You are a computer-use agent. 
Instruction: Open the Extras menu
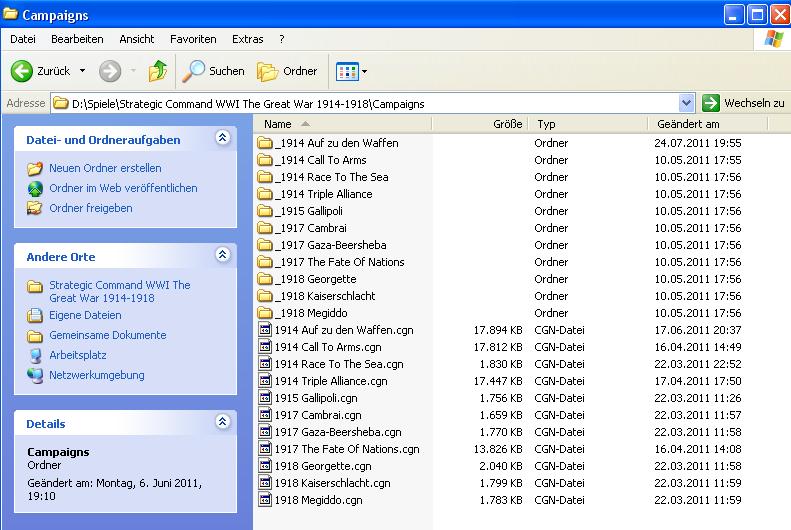(x=248, y=39)
